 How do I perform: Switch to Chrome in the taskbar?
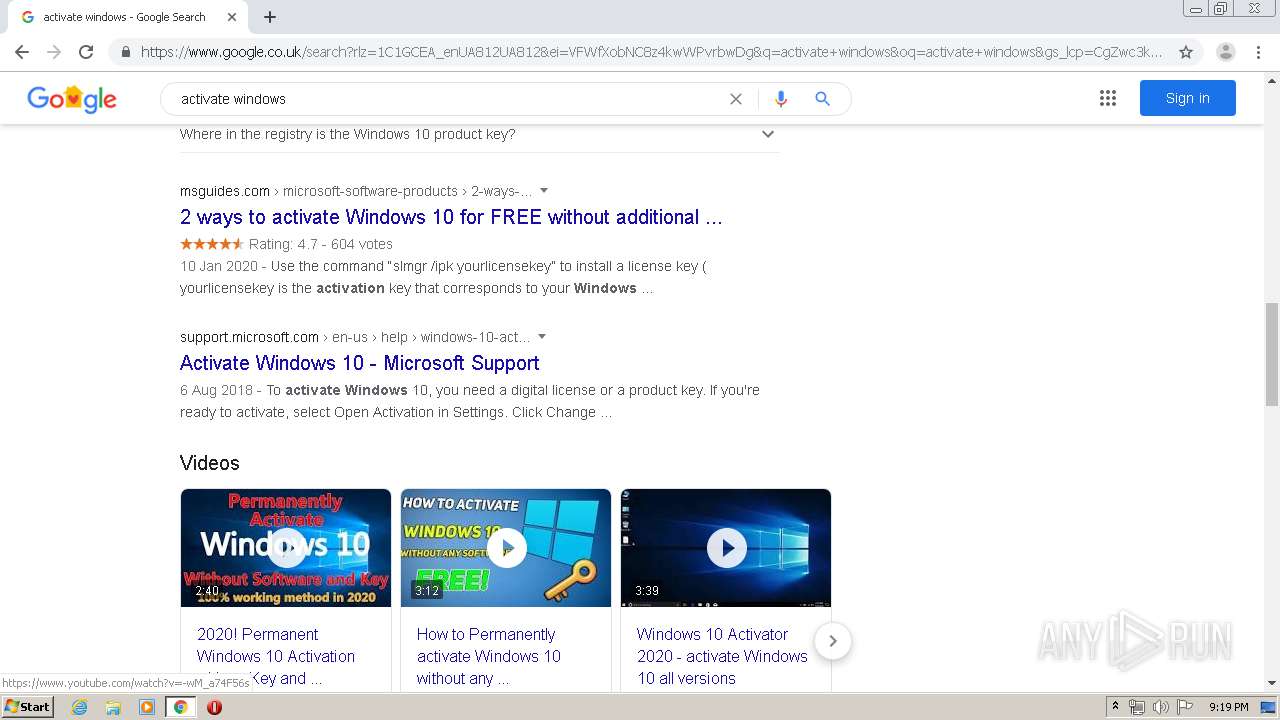[180, 707]
